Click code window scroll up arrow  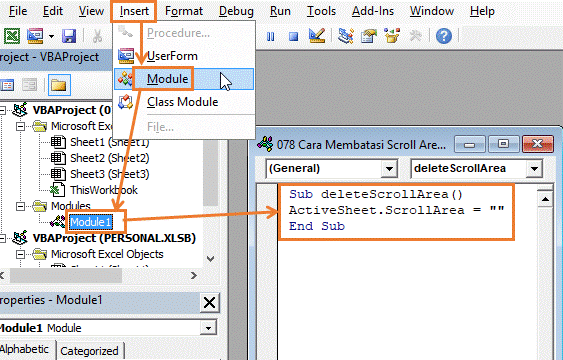pyautogui.click(x=545, y=199)
